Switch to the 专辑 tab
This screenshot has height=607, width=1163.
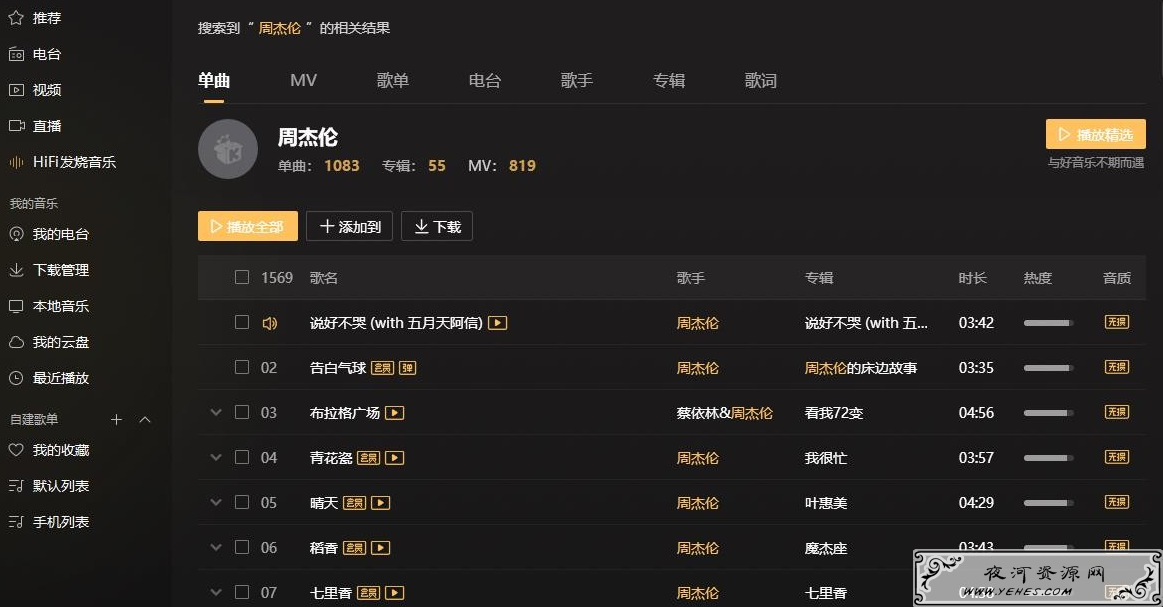pyautogui.click(x=669, y=80)
